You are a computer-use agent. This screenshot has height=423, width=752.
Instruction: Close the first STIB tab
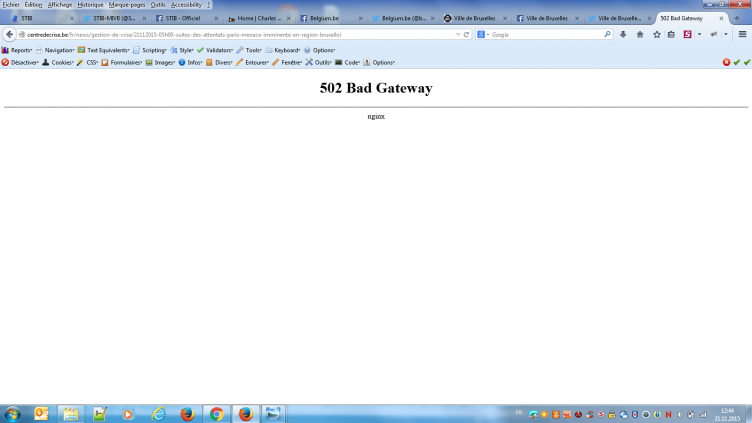coord(71,18)
